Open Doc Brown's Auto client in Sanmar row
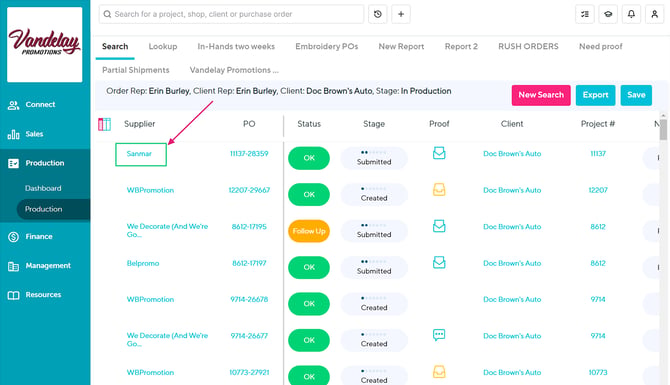This screenshot has width=670, height=385. coord(512,154)
